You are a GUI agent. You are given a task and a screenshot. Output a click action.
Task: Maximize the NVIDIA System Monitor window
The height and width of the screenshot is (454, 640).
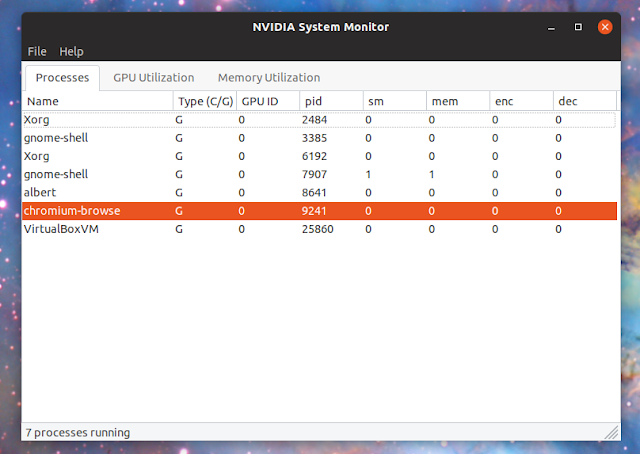click(x=578, y=27)
